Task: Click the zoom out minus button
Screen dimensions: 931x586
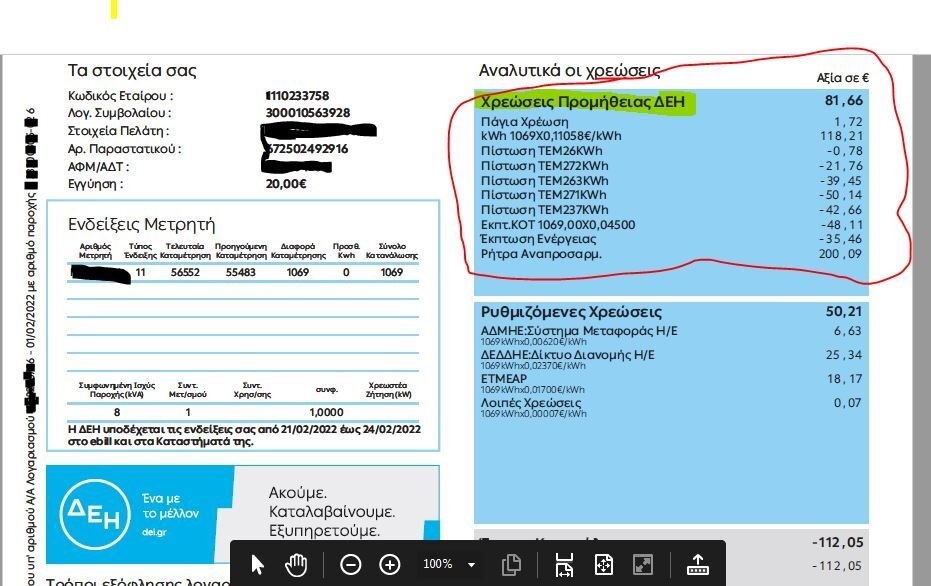Action: click(350, 565)
